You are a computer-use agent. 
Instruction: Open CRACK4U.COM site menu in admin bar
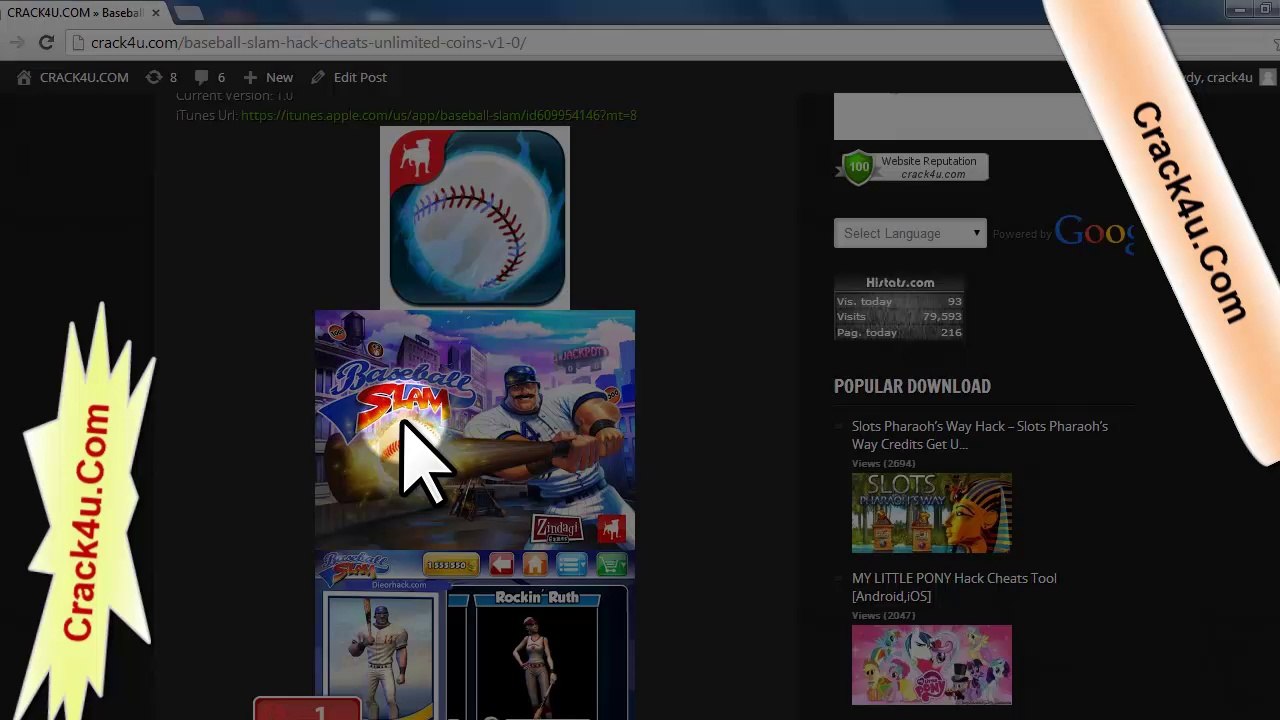coord(73,77)
